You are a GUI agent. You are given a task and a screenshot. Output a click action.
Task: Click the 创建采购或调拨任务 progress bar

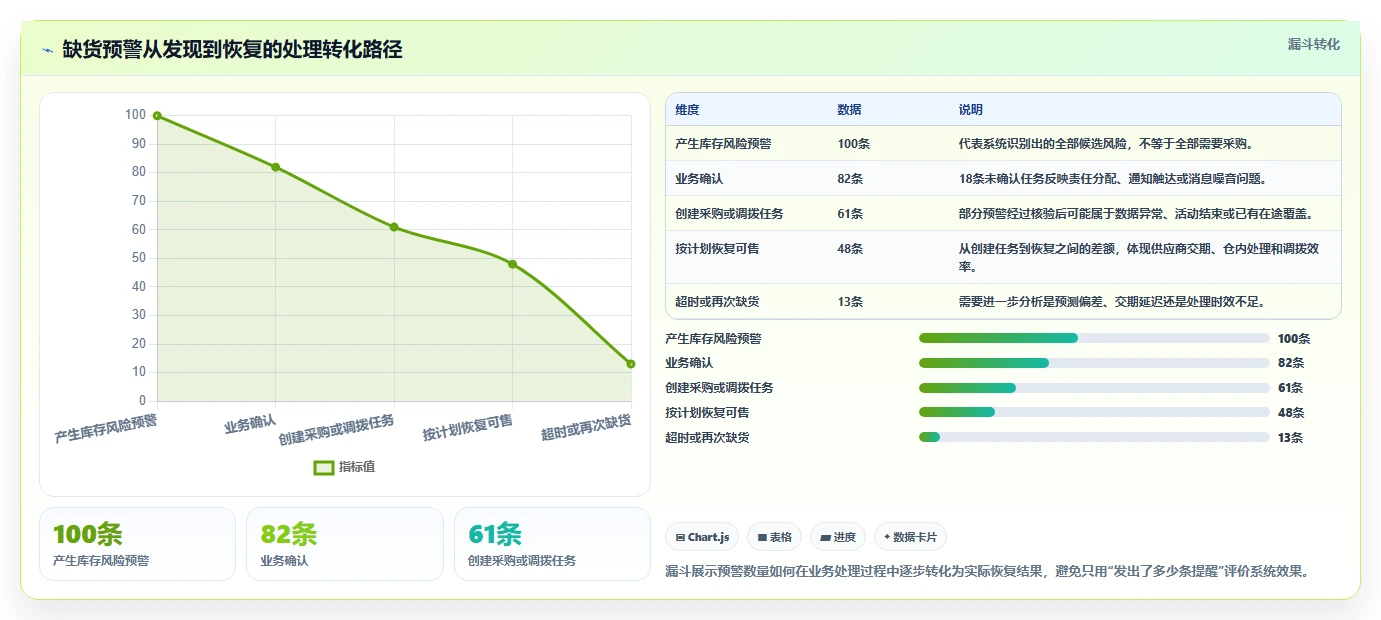tap(1094, 388)
